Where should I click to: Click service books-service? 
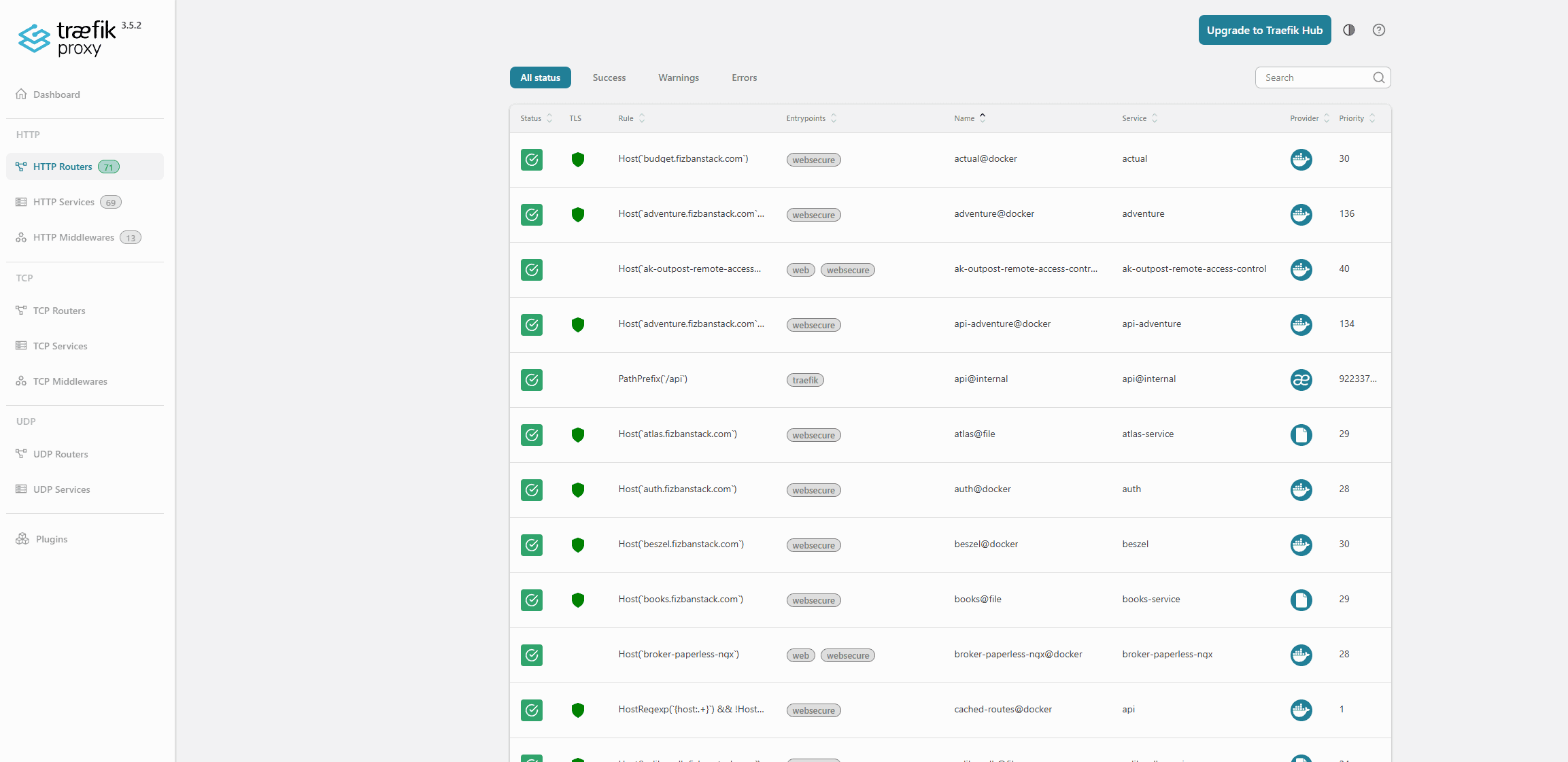(1151, 600)
